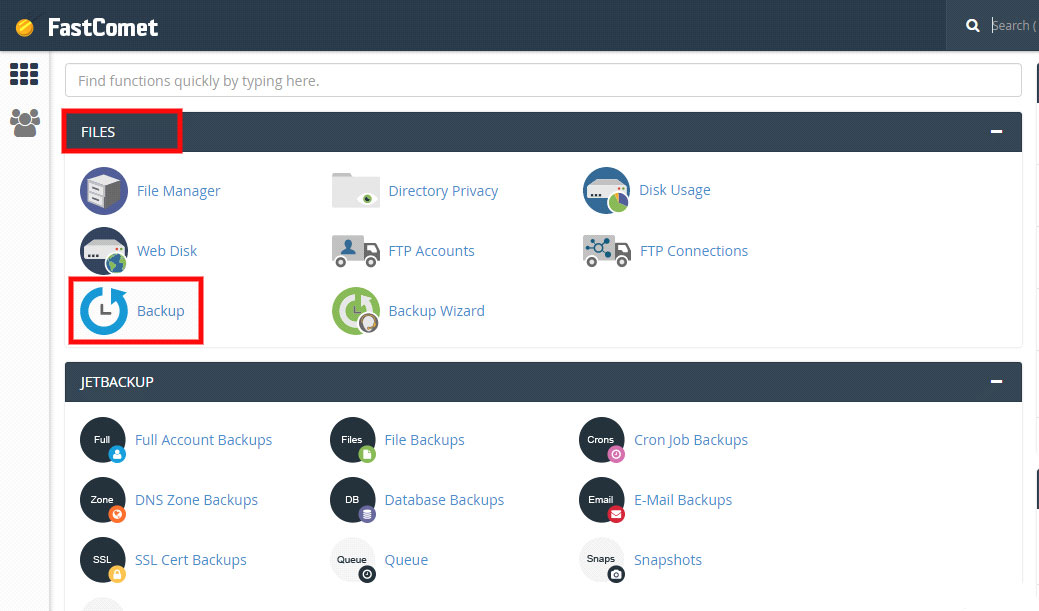
Task: Open the Backup link
Action: (160, 311)
